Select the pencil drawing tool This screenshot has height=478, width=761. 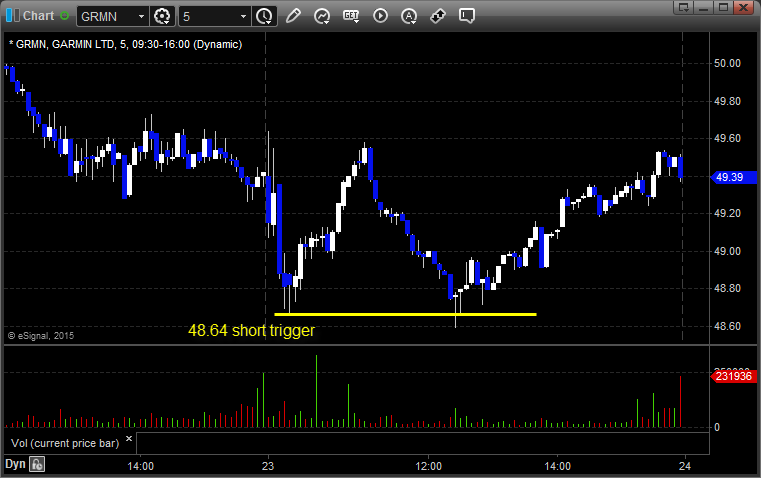click(x=293, y=16)
